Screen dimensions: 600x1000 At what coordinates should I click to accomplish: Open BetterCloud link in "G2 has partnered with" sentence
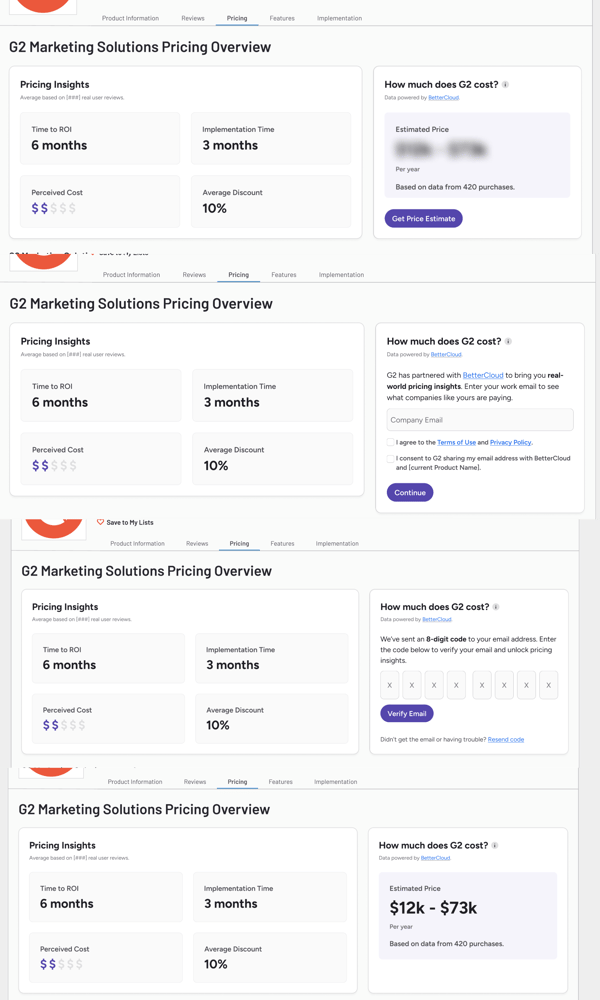point(483,375)
